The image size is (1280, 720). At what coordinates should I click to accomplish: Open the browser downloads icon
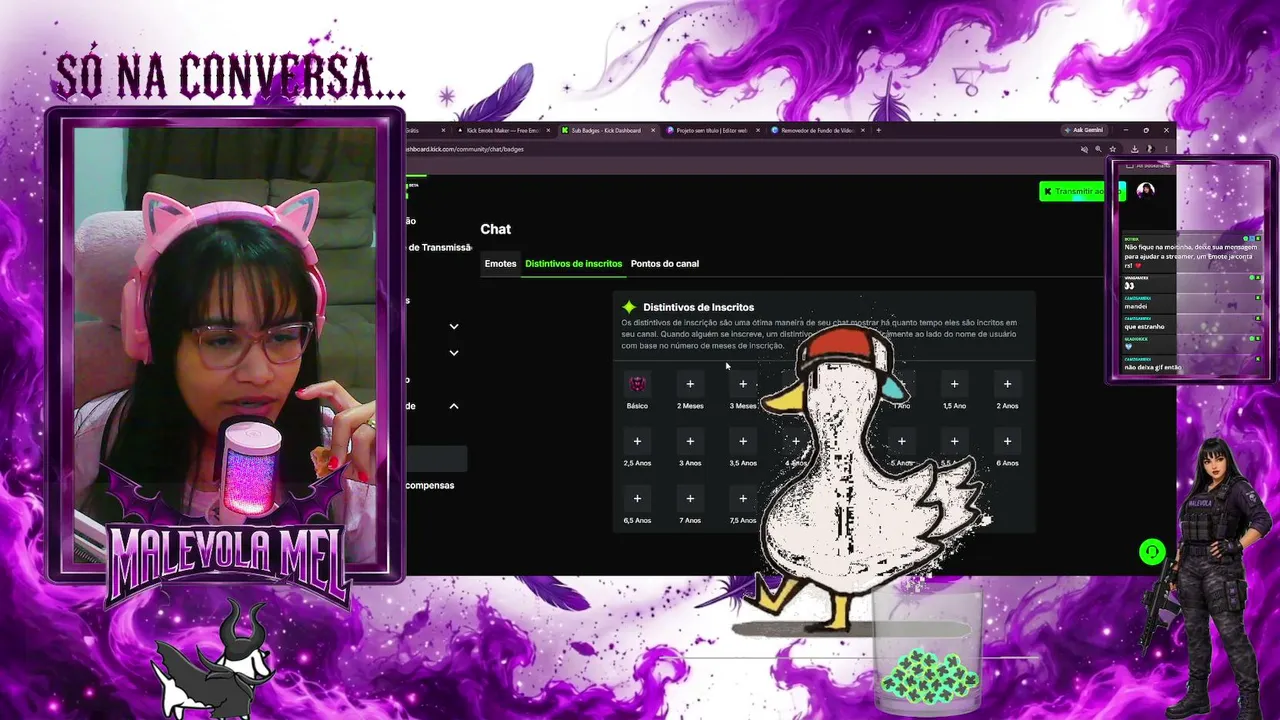pyautogui.click(x=1134, y=149)
